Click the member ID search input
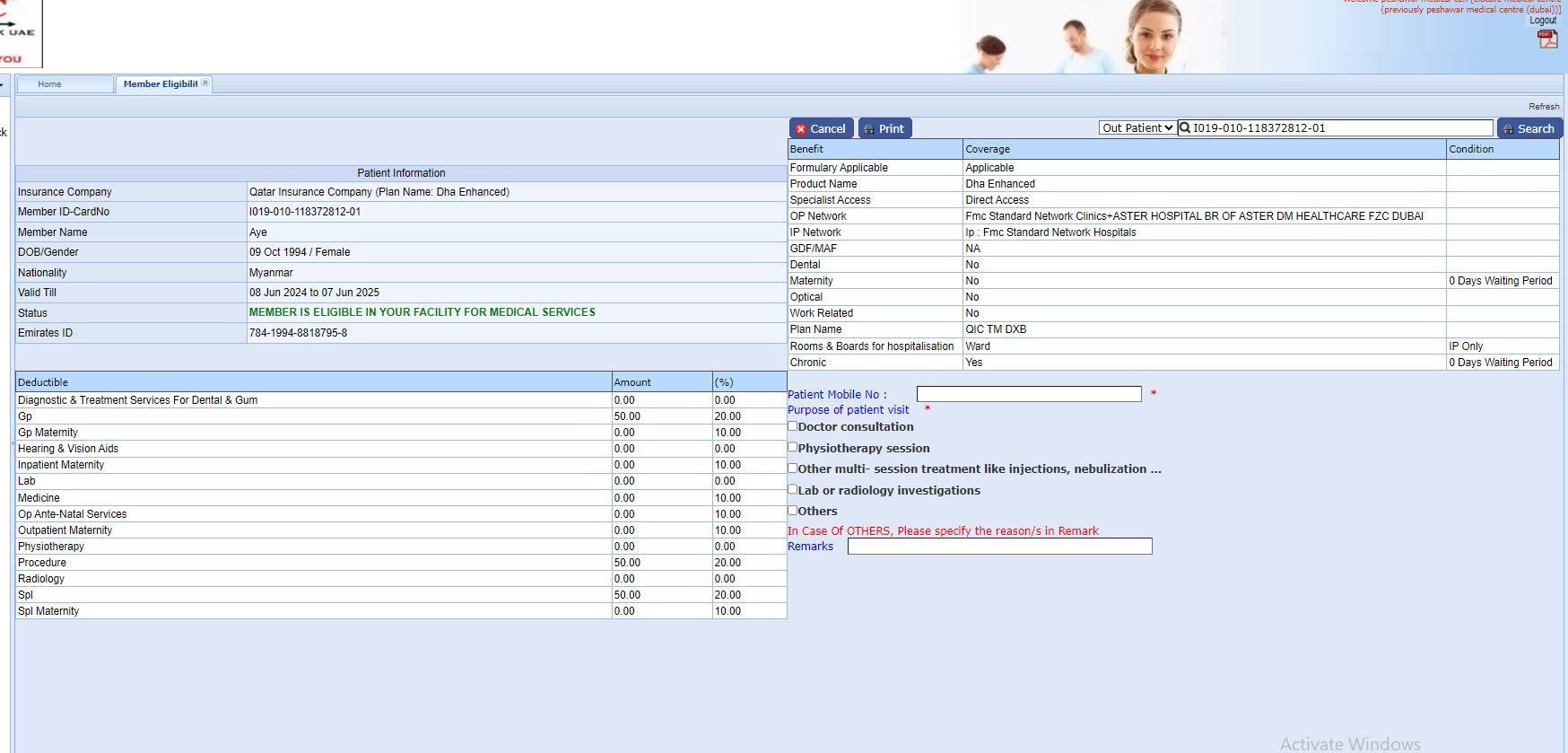This screenshot has width=1568, height=753. [1340, 128]
